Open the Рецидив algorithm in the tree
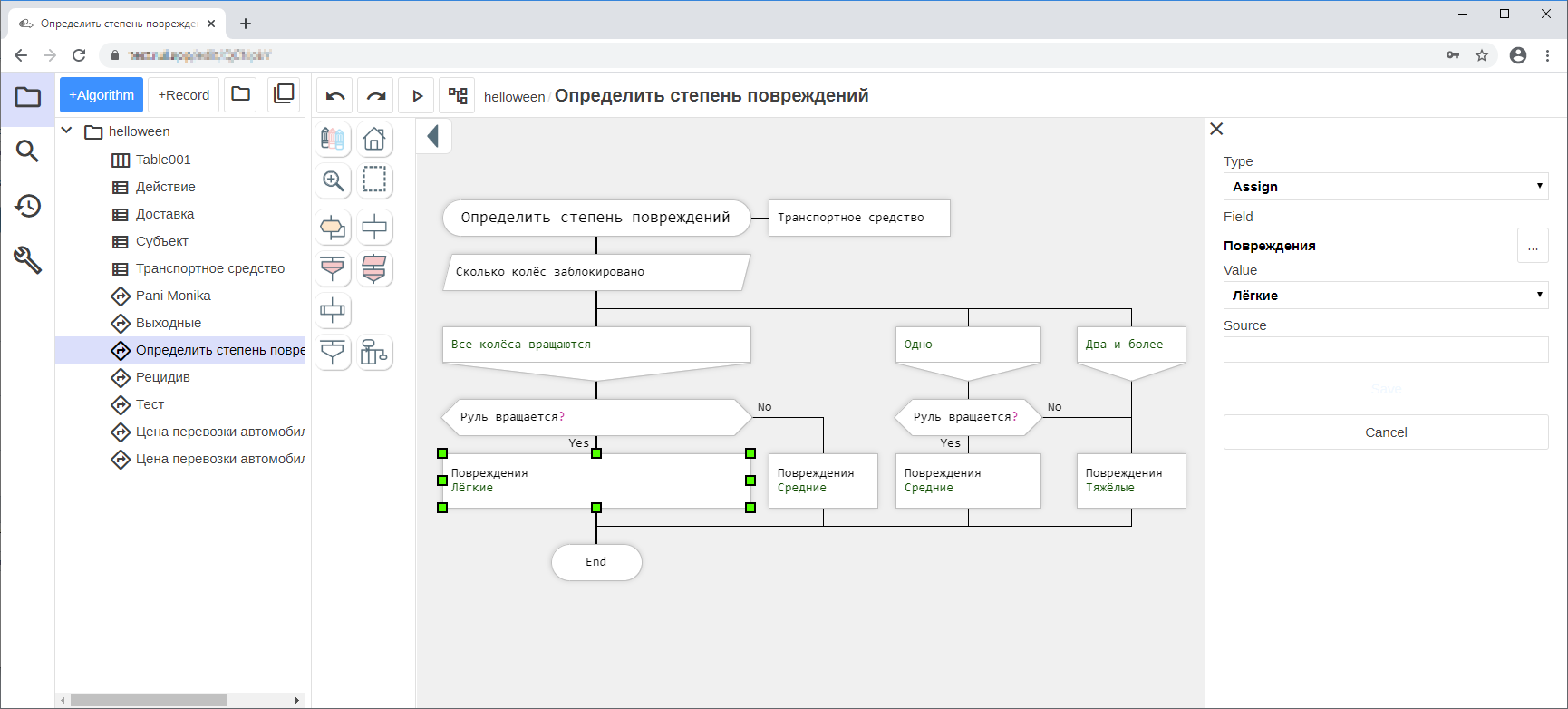This screenshot has height=709, width=1568. [163, 377]
